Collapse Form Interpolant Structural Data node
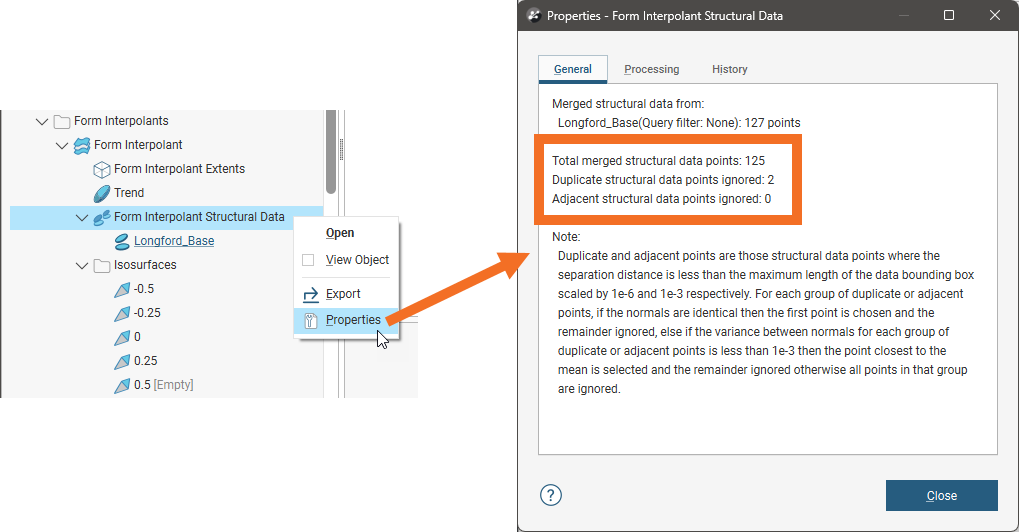1019x532 pixels. pos(82,218)
